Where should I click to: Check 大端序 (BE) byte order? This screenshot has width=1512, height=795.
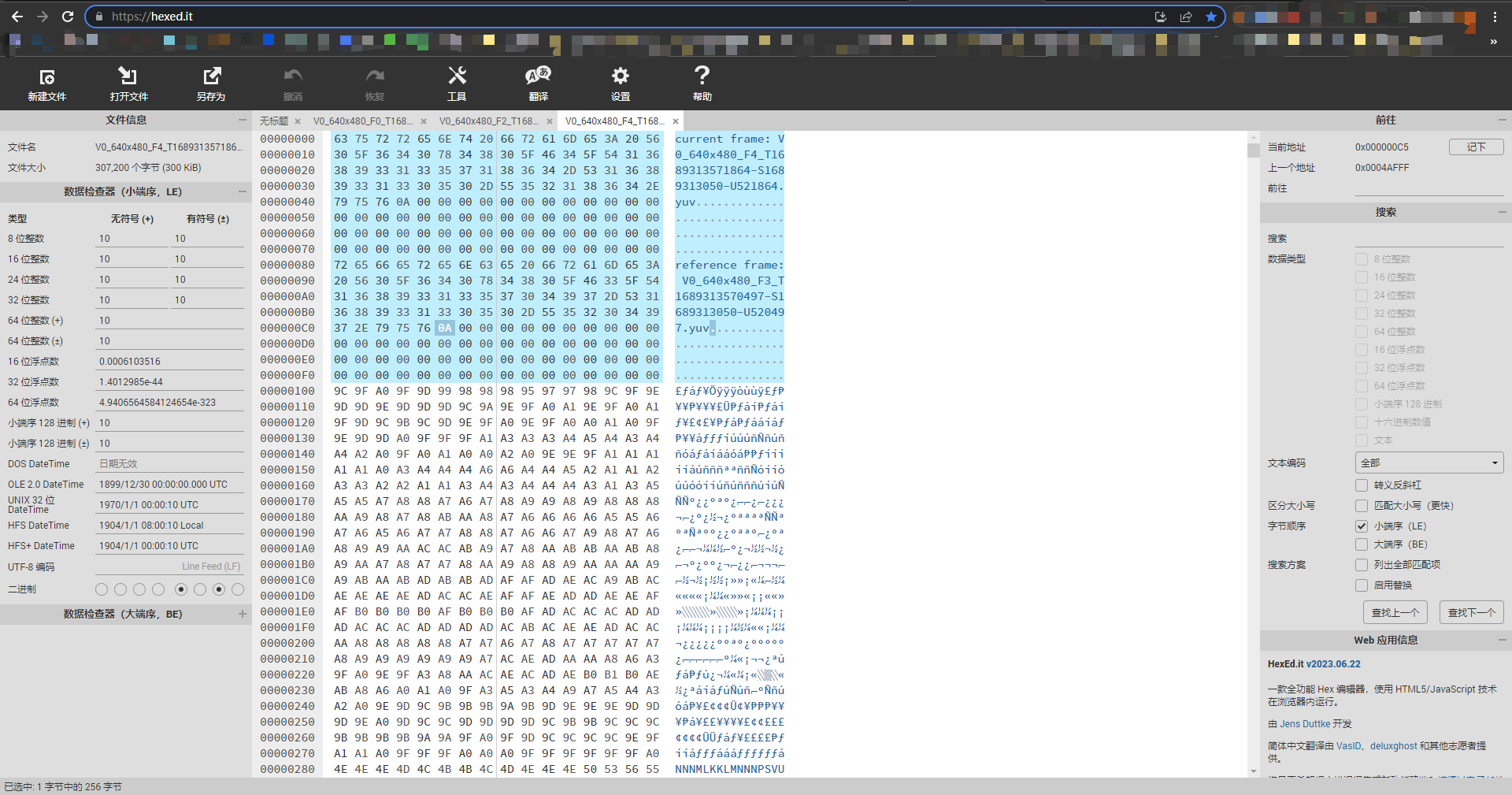tap(1362, 544)
